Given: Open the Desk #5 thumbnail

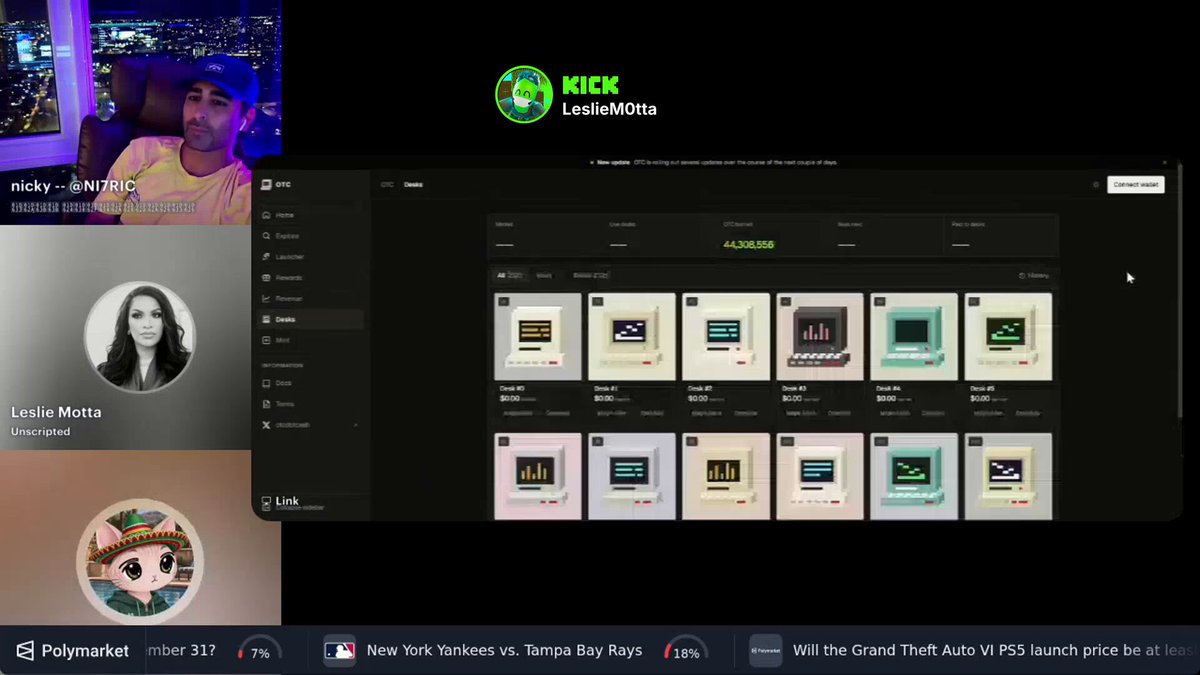Looking at the screenshot, I should click(x=1008, y=336).
